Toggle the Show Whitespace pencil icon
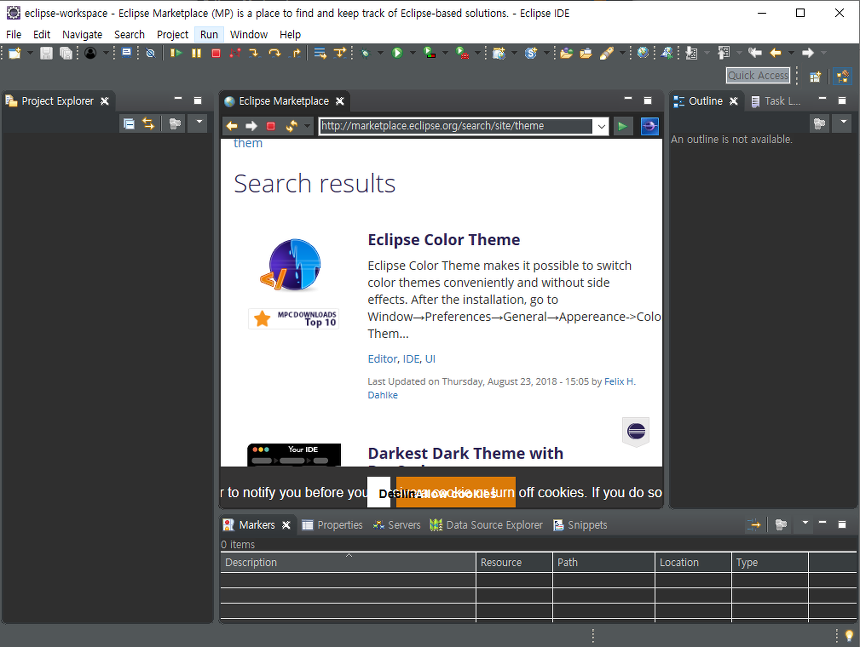860x647 pixels. [x=606, y=53]
